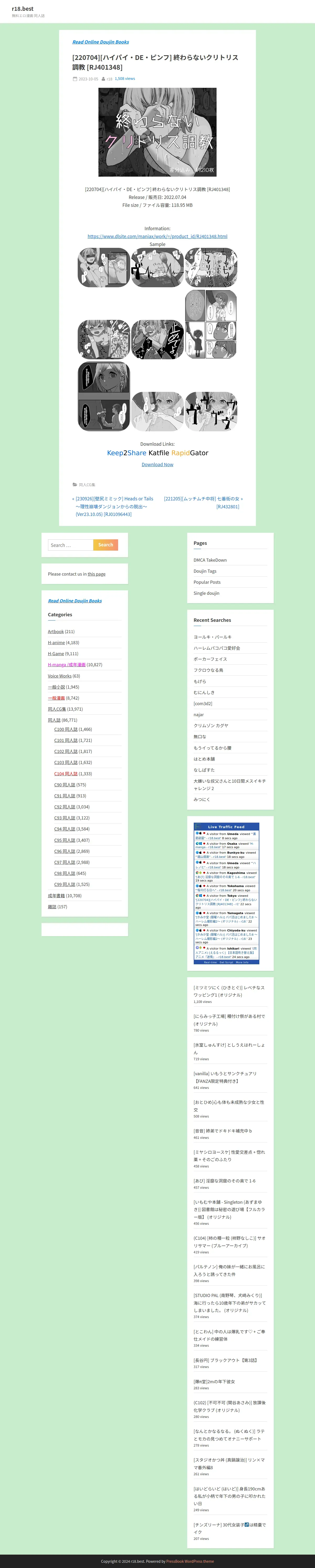315x1568 pixels.
Task: Select recent search [com3d2]
Action: [203, 704]
